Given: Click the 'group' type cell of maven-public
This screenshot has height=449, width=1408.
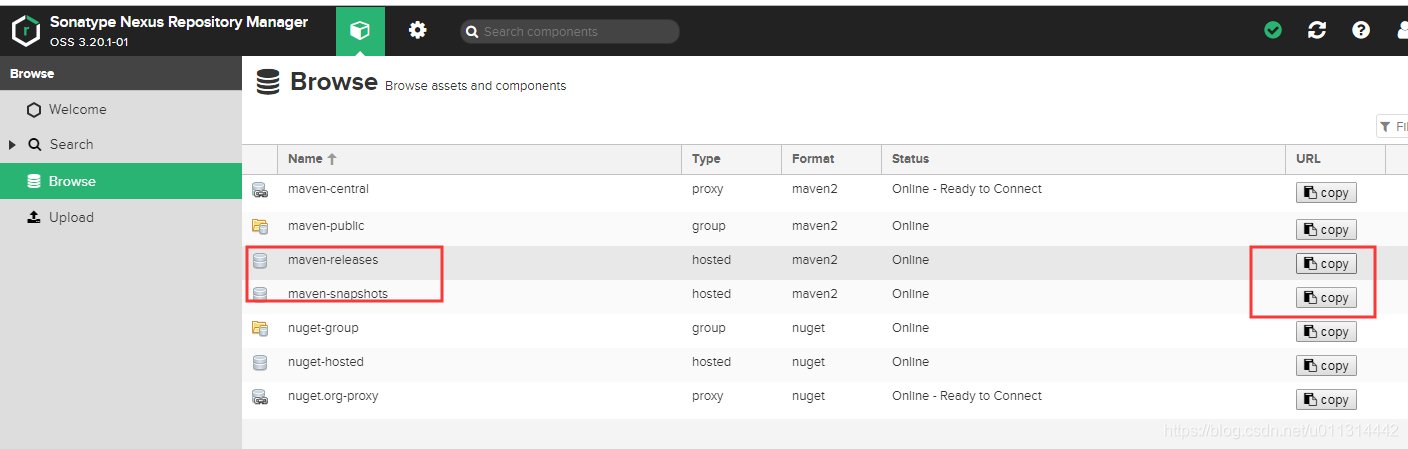Looking at the screenshot, I should click(709, 226).
